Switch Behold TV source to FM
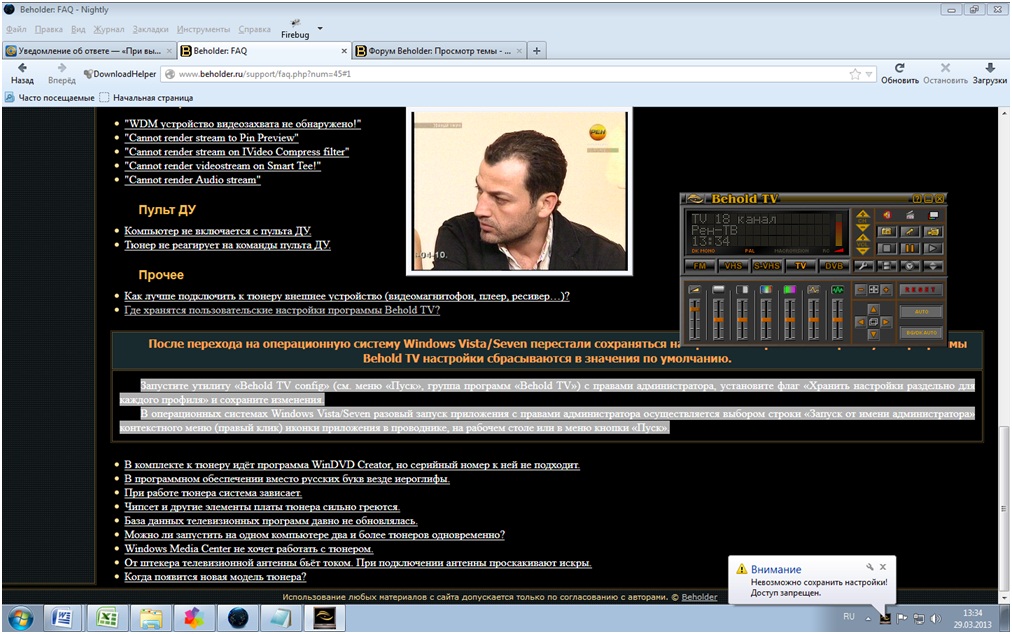1012x634 pixels. (x=700, y=266)
